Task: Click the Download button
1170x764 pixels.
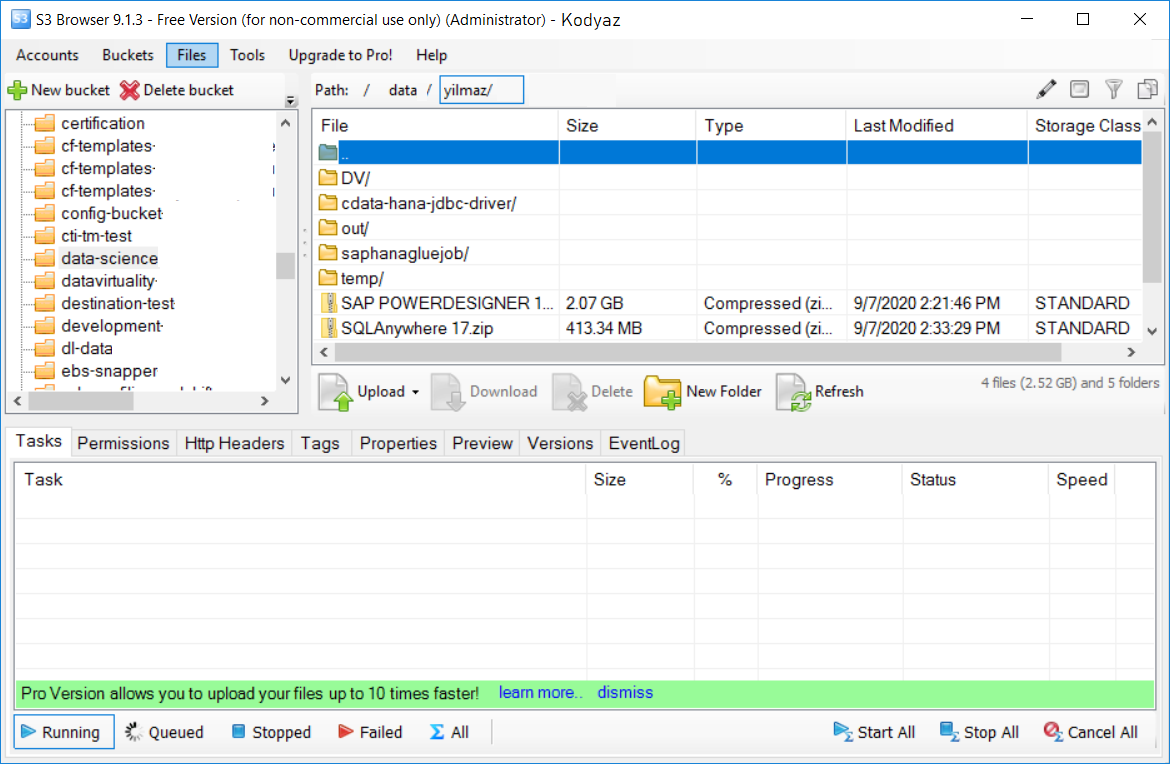Action: 485,392
